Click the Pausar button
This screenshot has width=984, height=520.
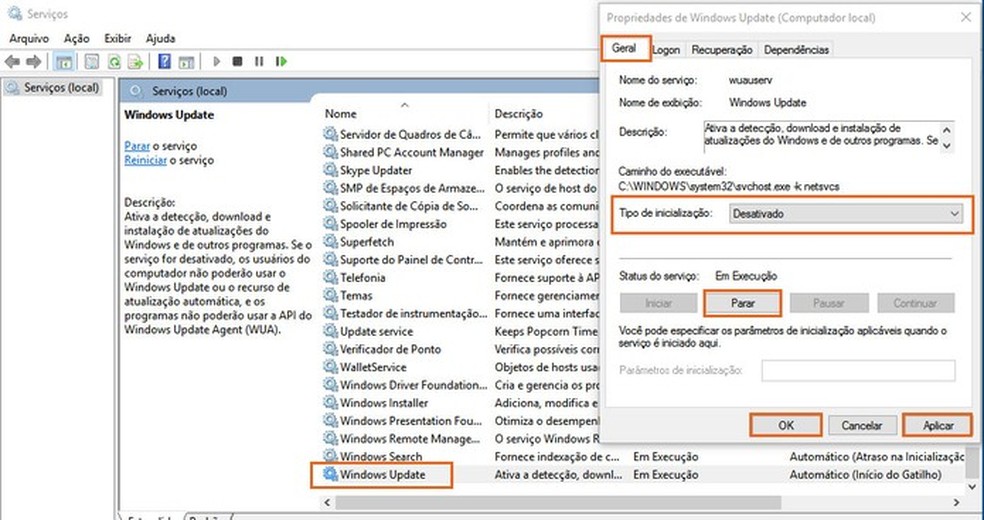pyautogui.click(x=828, y=303)
